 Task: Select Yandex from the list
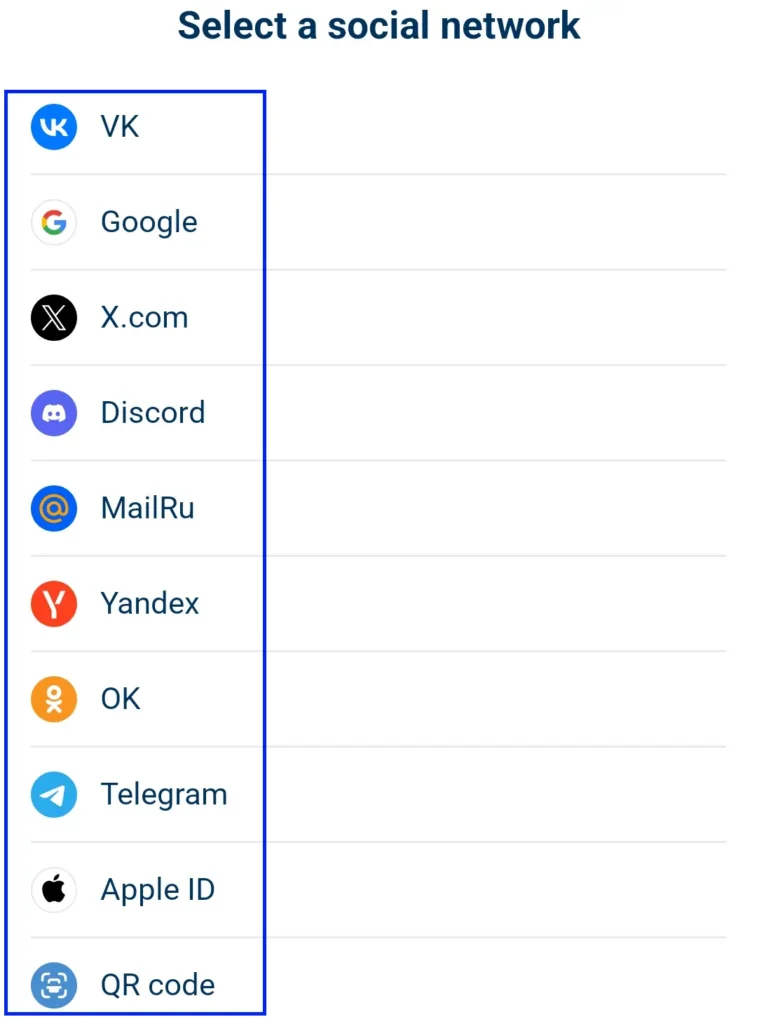(x=149, y=603)
